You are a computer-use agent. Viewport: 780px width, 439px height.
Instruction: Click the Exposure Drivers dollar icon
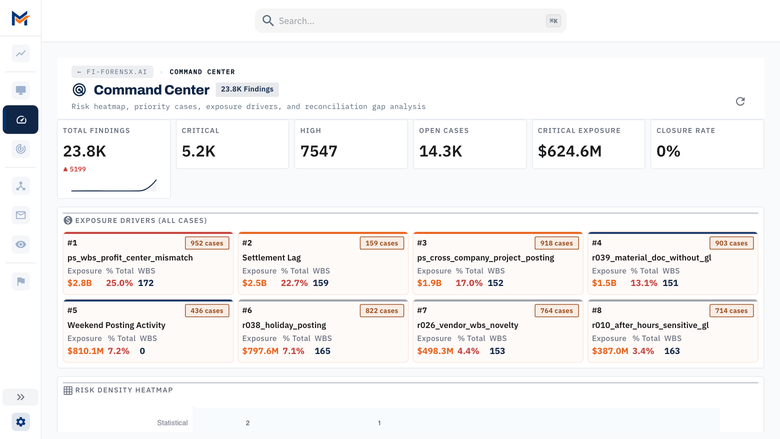(68, 220)
